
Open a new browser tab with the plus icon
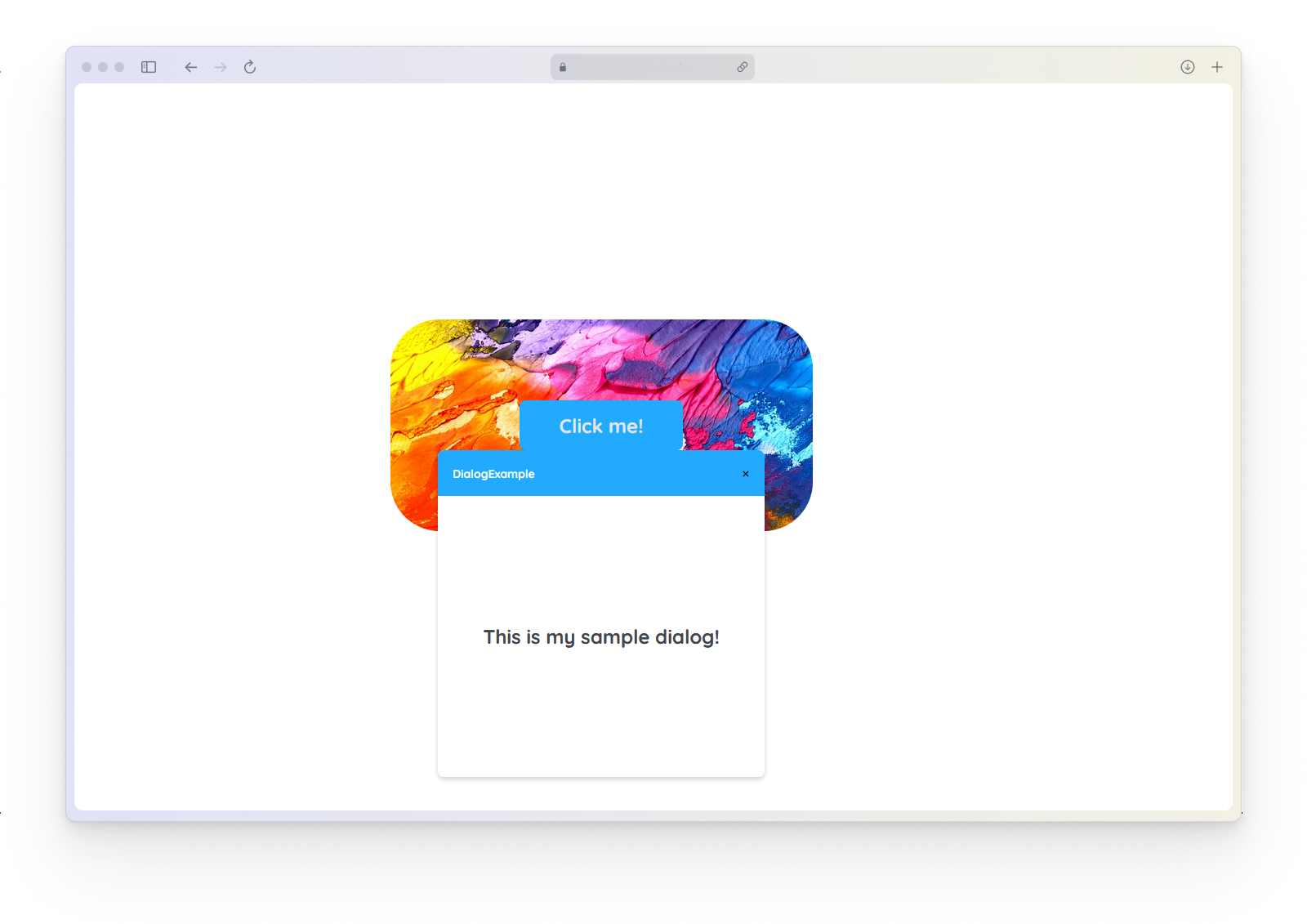click(1216, 67)
